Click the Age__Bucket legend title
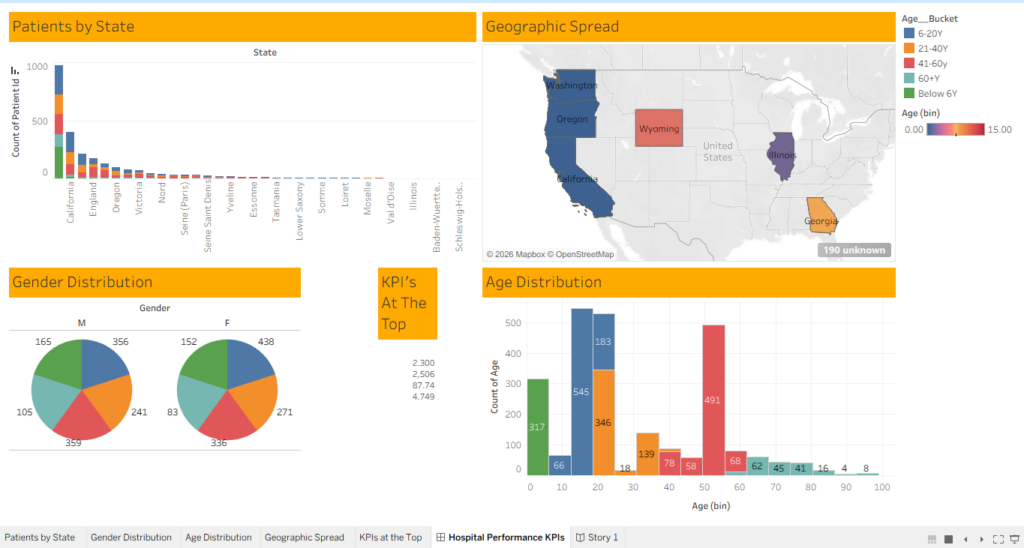 [x=929, y=19]
